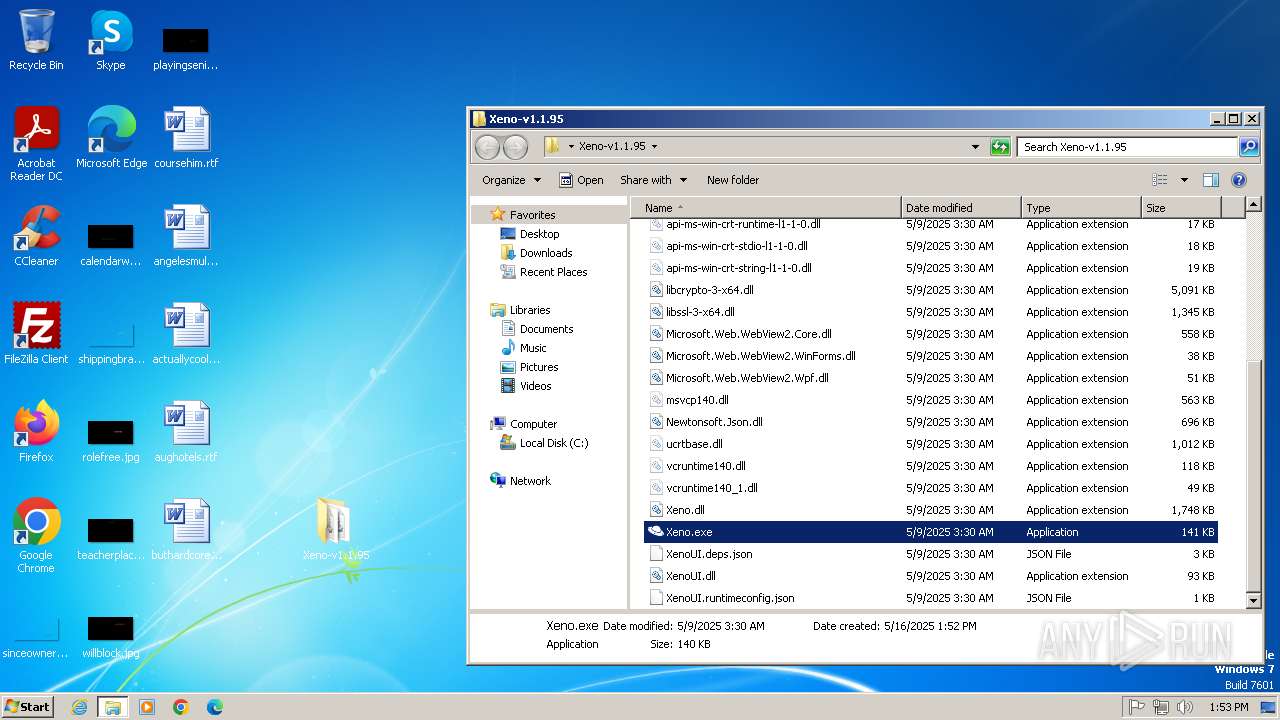Click the file list scroll-down arrow
Viewport: 1280px width, 720px height.
[1254, 600]
